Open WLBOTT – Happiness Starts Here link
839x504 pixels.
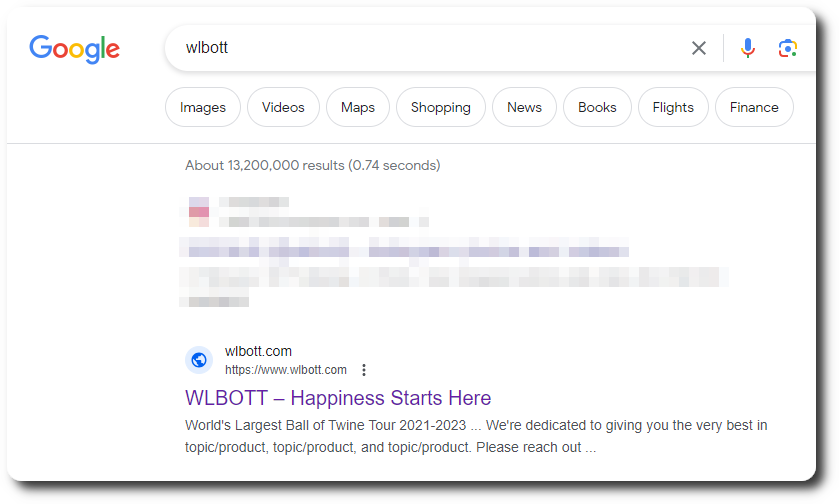click(x=338, y=398)
